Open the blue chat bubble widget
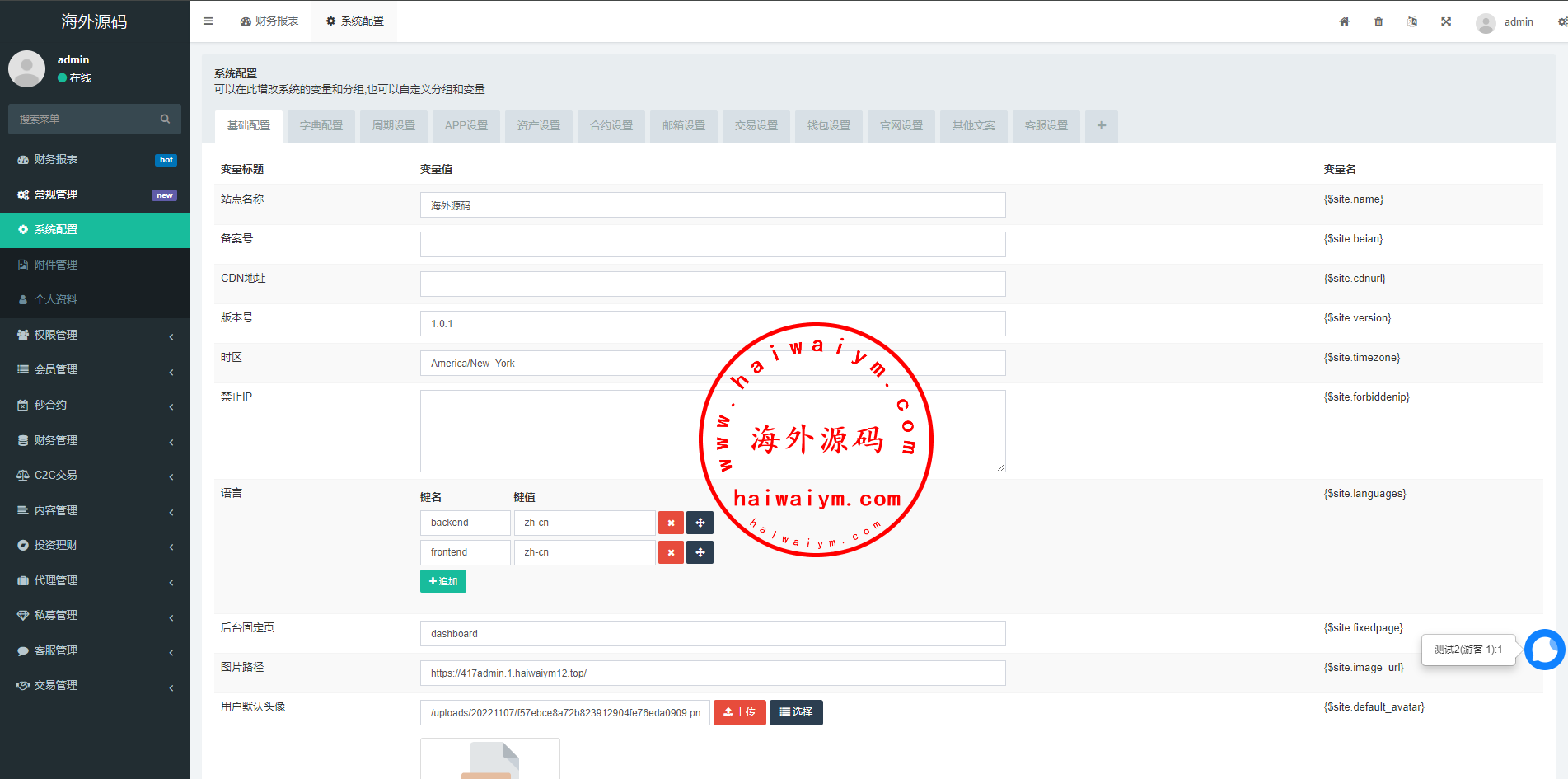 1544,650
